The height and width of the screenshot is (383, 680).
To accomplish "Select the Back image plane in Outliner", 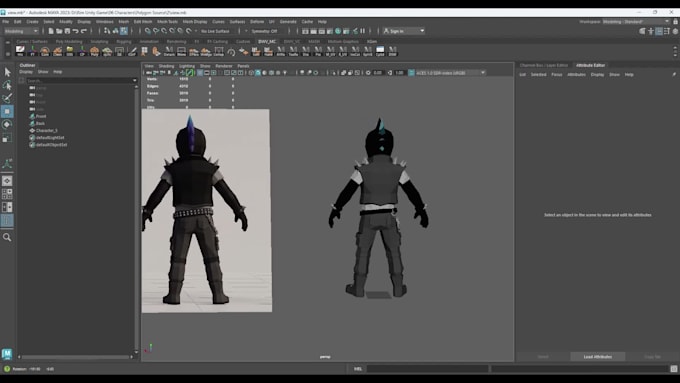I will pos(40,123).
